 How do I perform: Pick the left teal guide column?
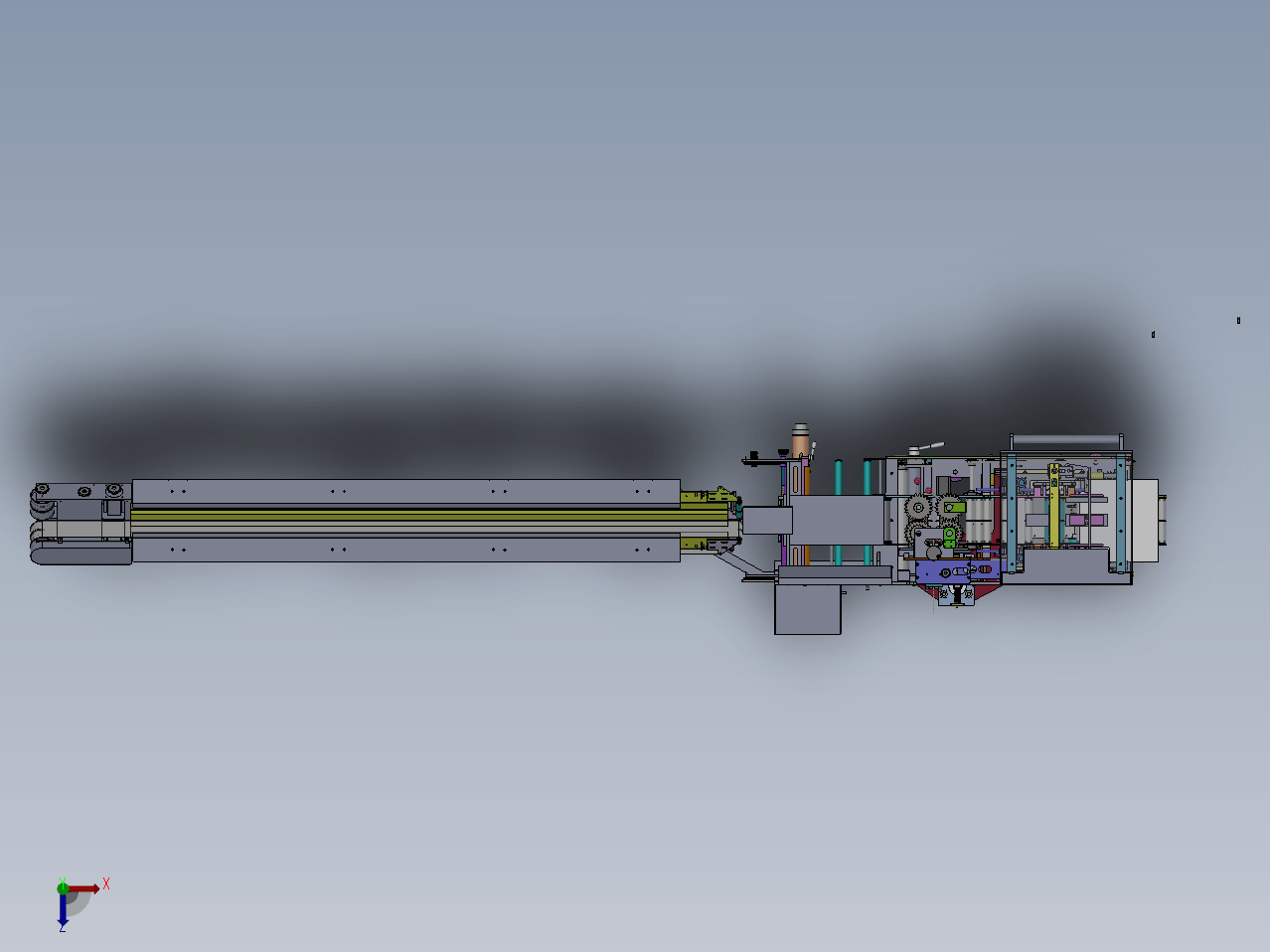[839, 512]
